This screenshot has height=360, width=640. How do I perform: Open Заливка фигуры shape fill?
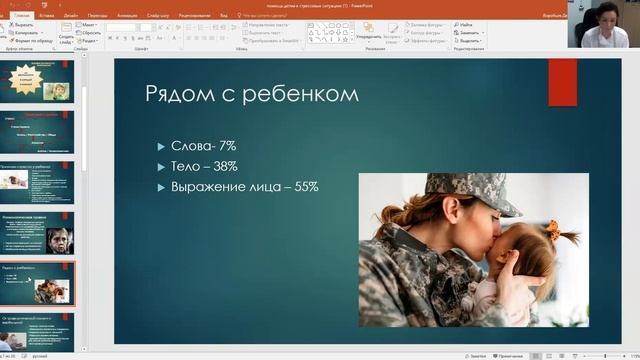click(425, 25)
